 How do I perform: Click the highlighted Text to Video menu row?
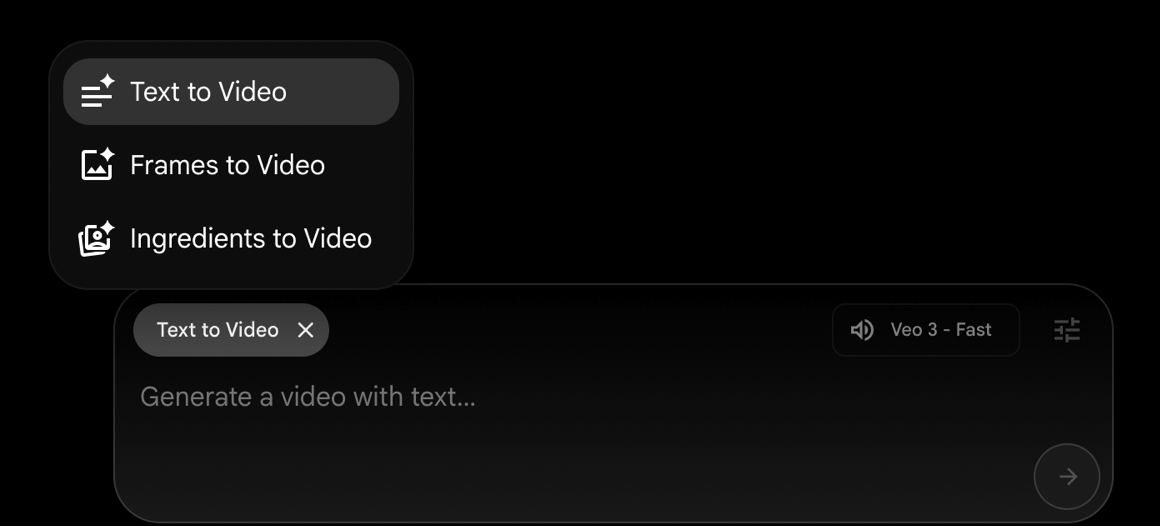(231, 92)
